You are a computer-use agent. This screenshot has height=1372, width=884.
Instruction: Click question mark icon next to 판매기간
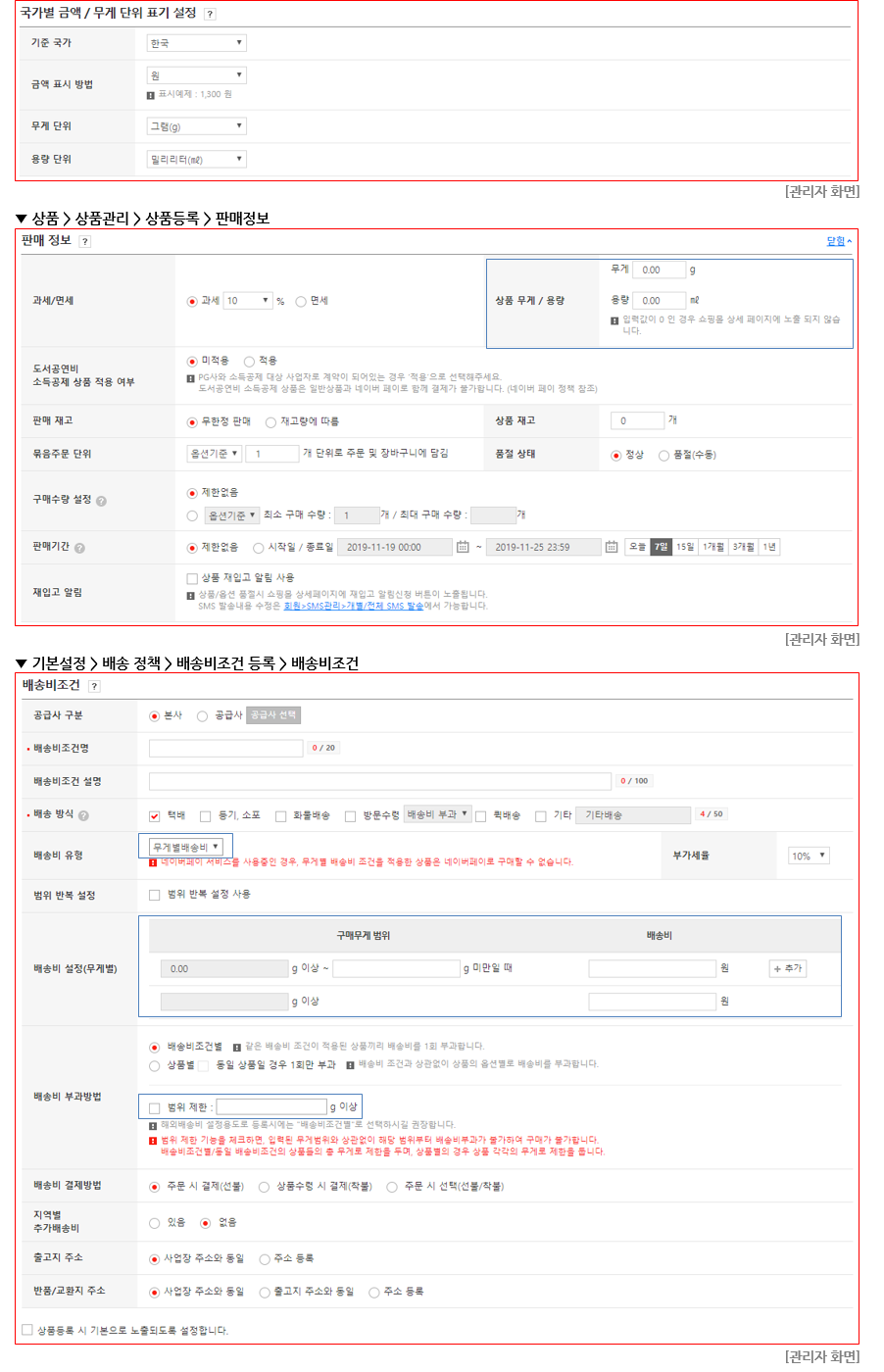79,548
